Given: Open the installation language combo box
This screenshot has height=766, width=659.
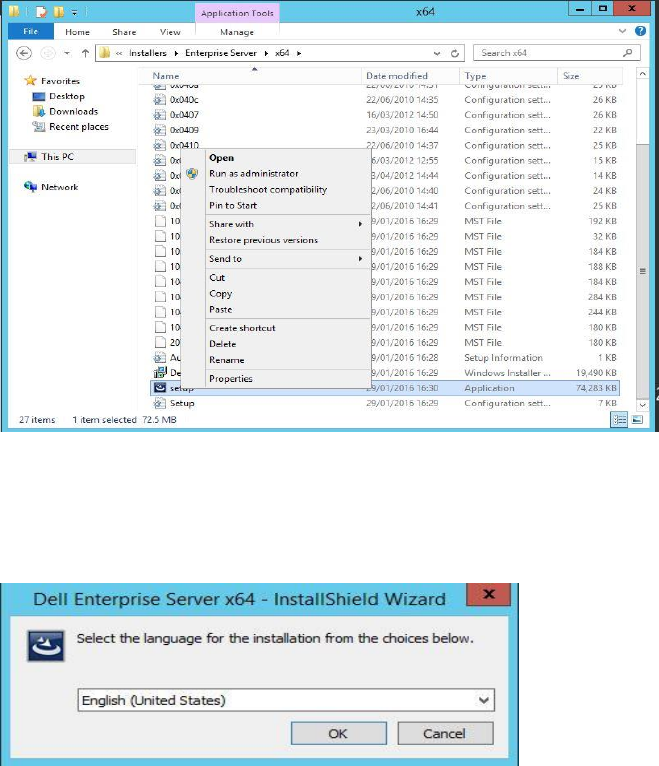Looking at the screenshot, I should tap(286, 700).
